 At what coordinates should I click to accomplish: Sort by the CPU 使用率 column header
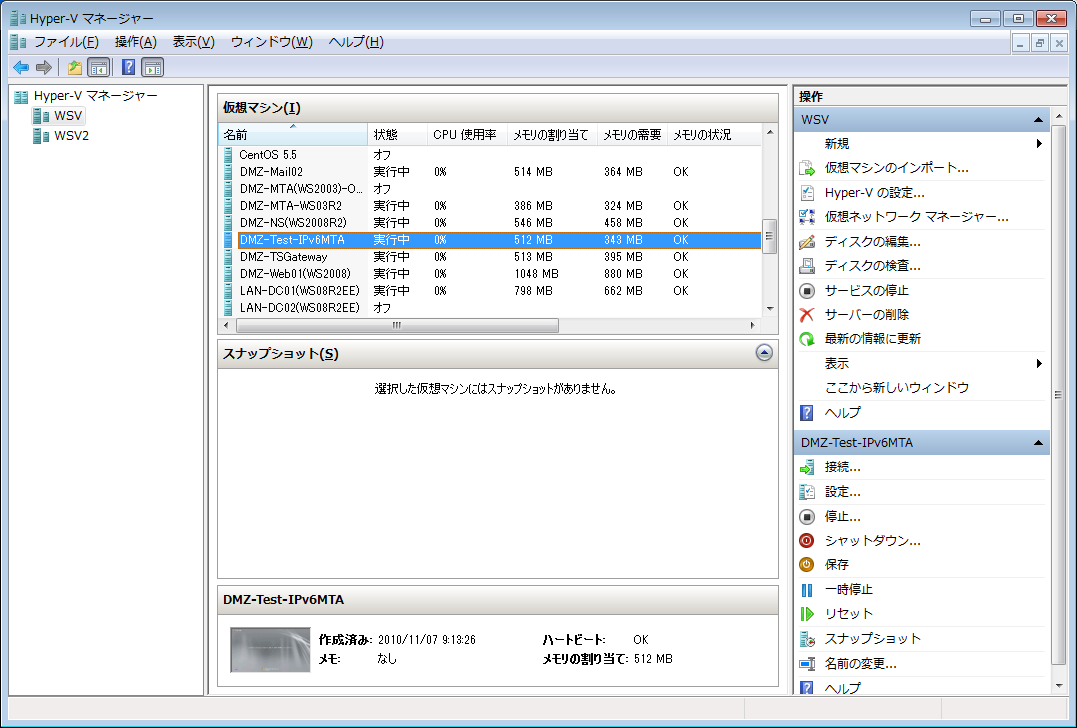click(467, 135)
